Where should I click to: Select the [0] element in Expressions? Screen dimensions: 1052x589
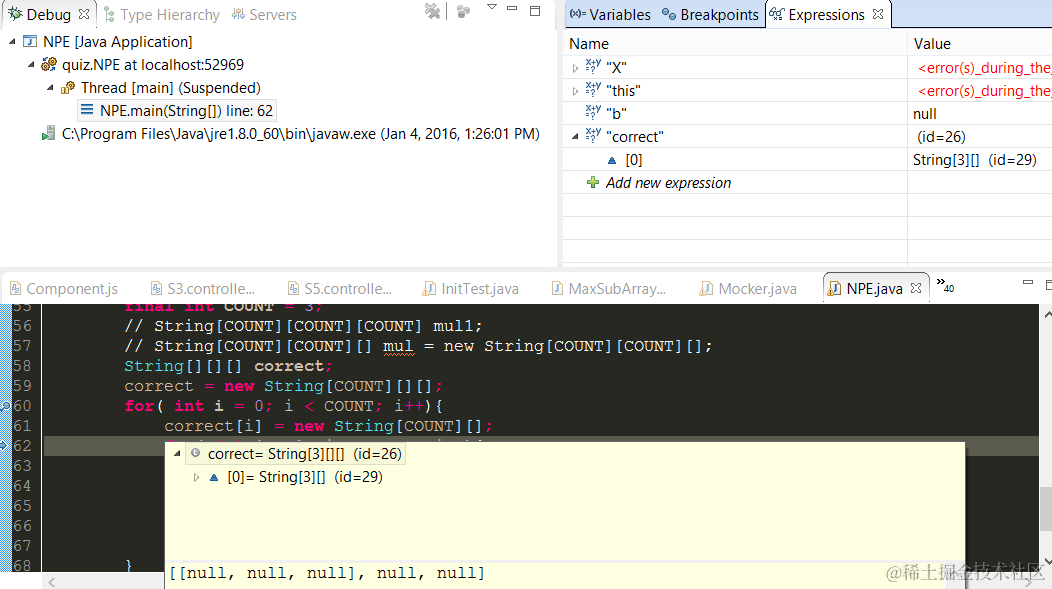pyautogui.click(x=633, y=160)
